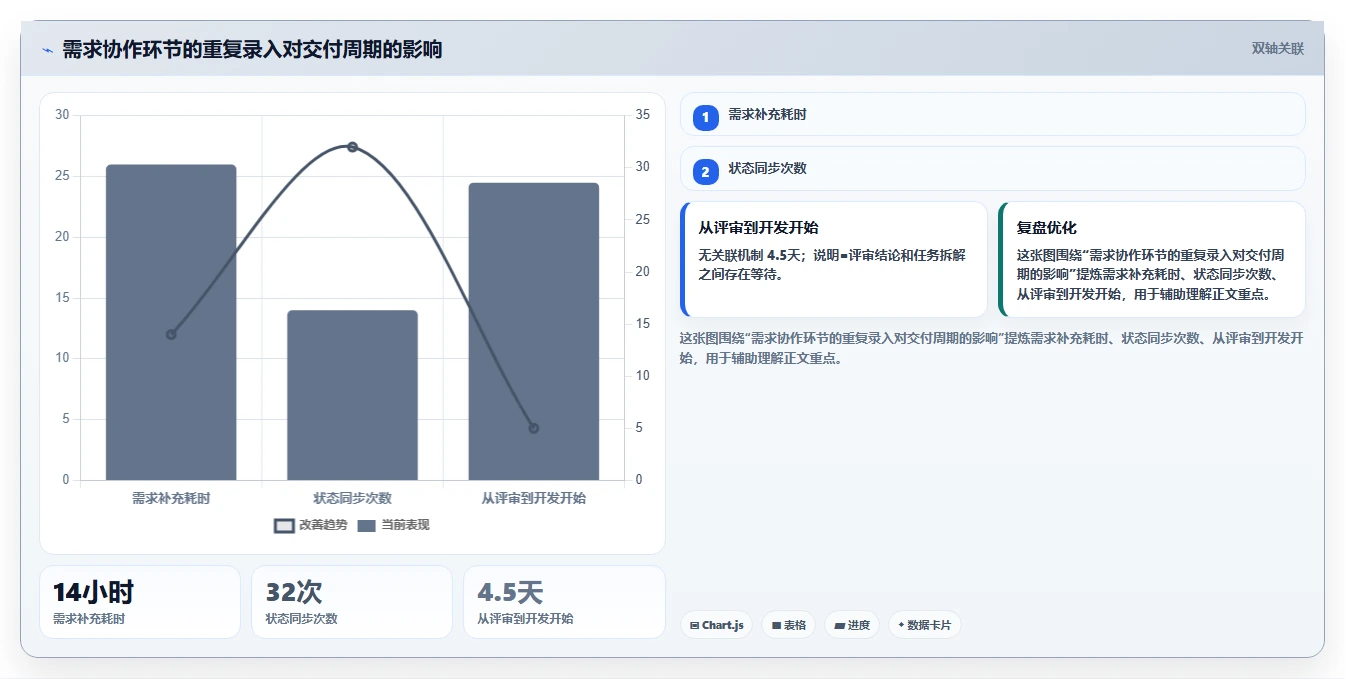Click the summary paragraph below the info cards
This screenshot has width=1345, height=679.
click(991, 348)
